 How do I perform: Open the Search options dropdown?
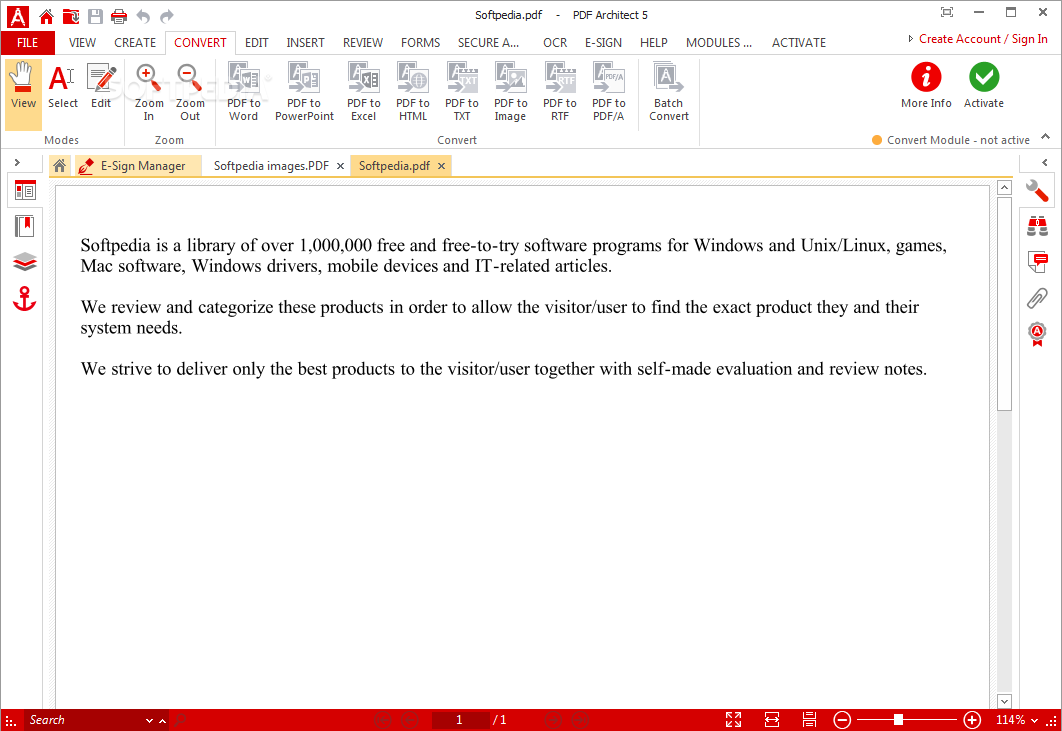pyautogui.click(x=149, y=720)
